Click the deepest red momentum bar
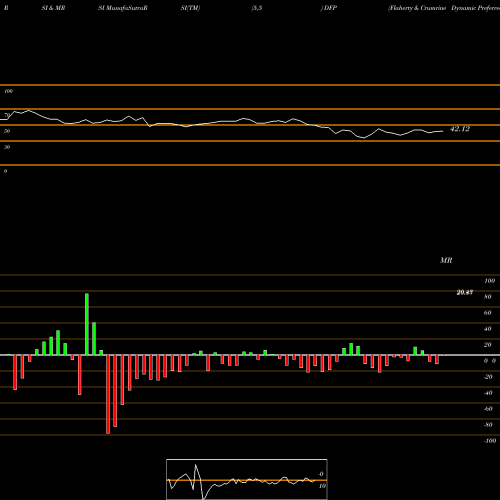The image size is (500, 500). 108,394
